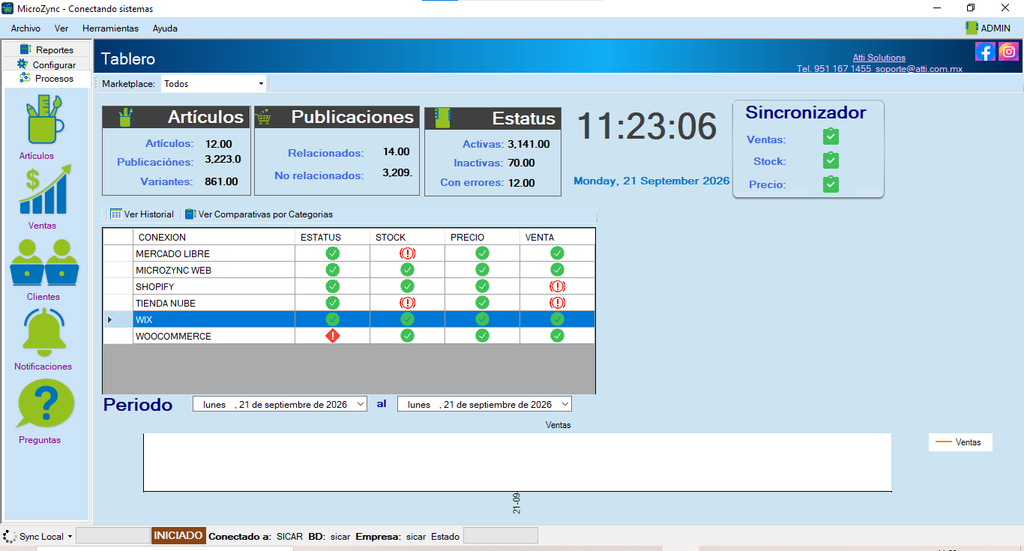Select the MERCADO LIBRE connection row
Viewport: 1024px width, 551px height.
(349, 253)
